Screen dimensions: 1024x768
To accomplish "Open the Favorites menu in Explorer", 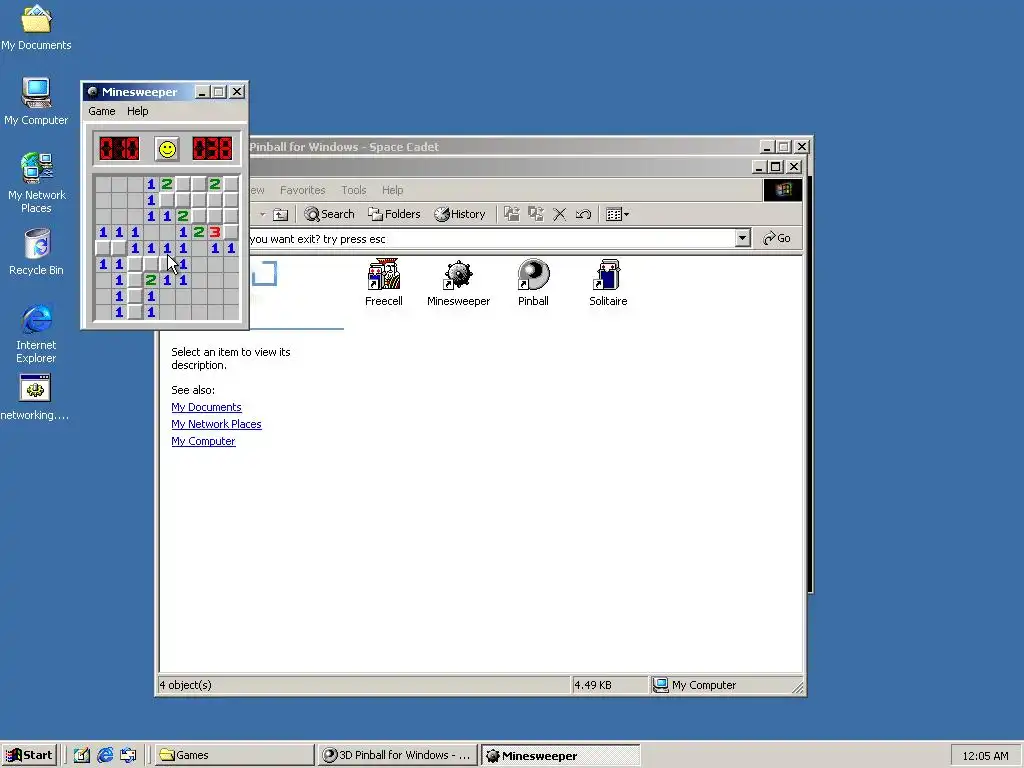I will click(302, 190).
